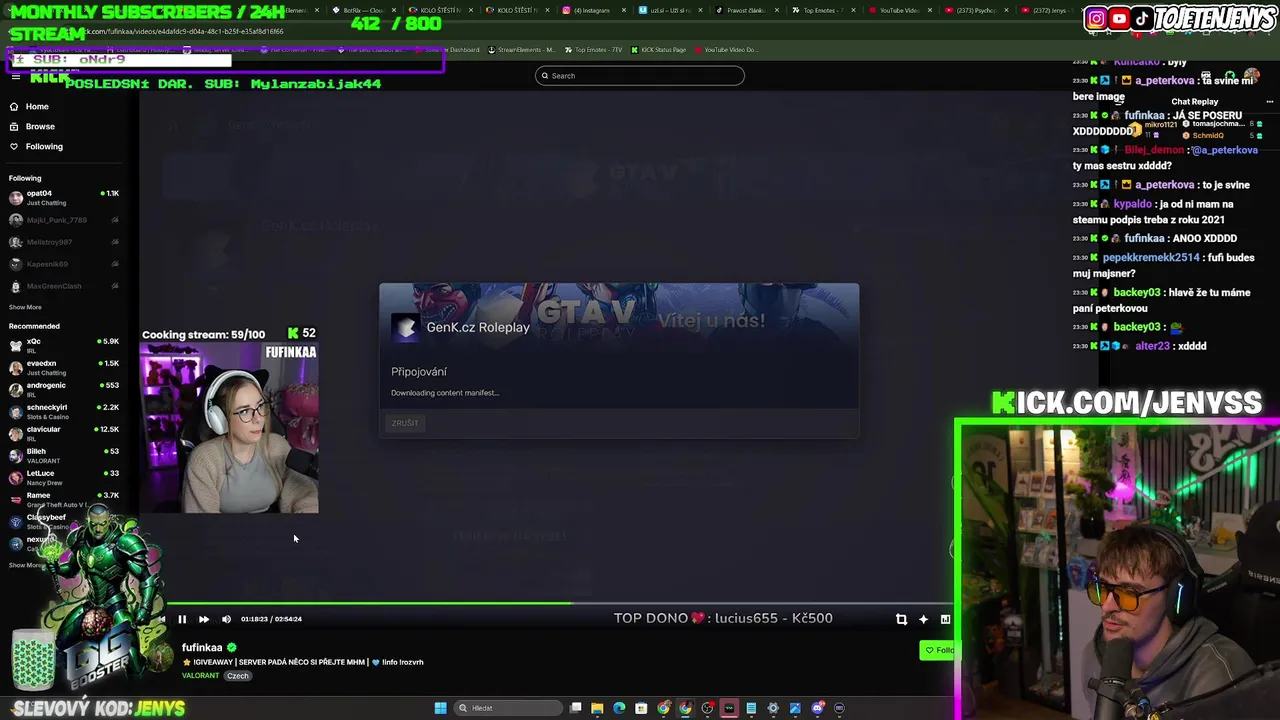Follow fufinkaa with the green button
This screenshot has height=720, width=1280.
937,650
